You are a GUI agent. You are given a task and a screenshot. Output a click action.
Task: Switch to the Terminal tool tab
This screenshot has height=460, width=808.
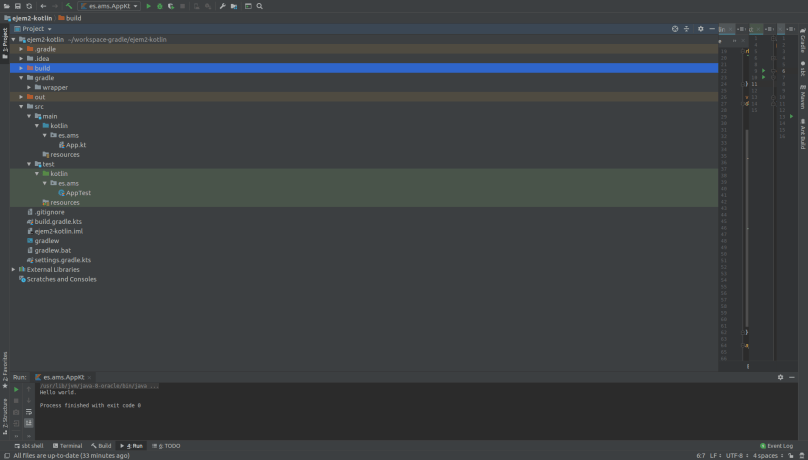(x=68, y=446)
